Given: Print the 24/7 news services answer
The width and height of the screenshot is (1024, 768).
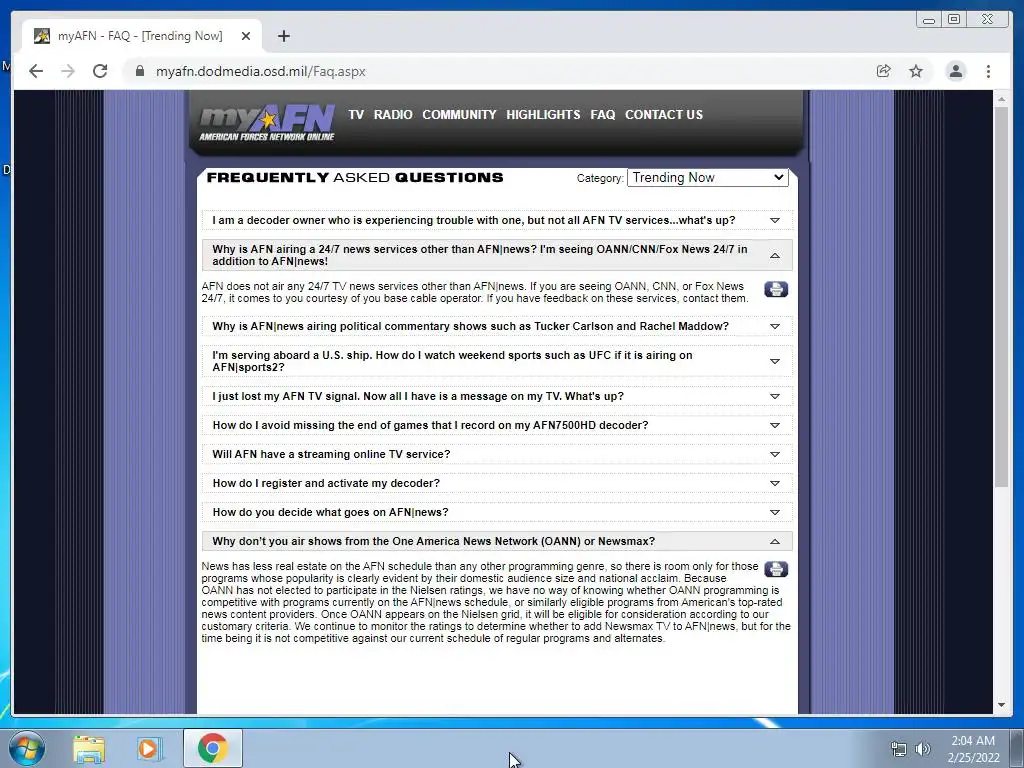Looking at the screenshot, I should point(776,289).
